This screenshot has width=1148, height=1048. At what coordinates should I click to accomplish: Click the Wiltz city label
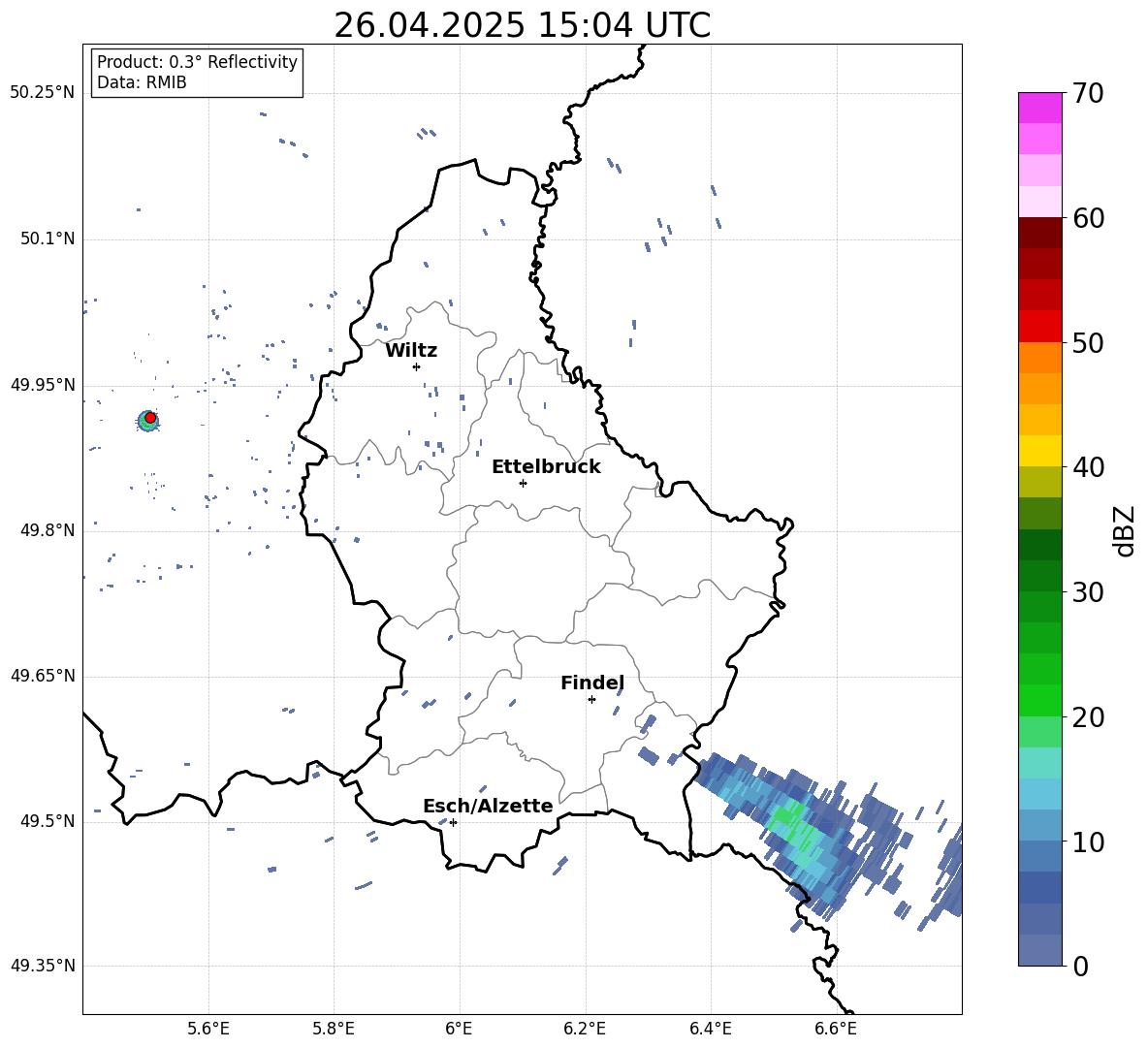(411, 351)
